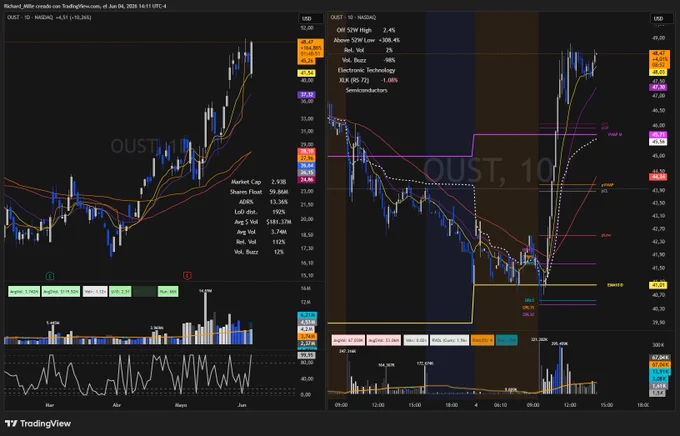Click the pVWAP level label on the 10-minute chart

tap(607, 185)
